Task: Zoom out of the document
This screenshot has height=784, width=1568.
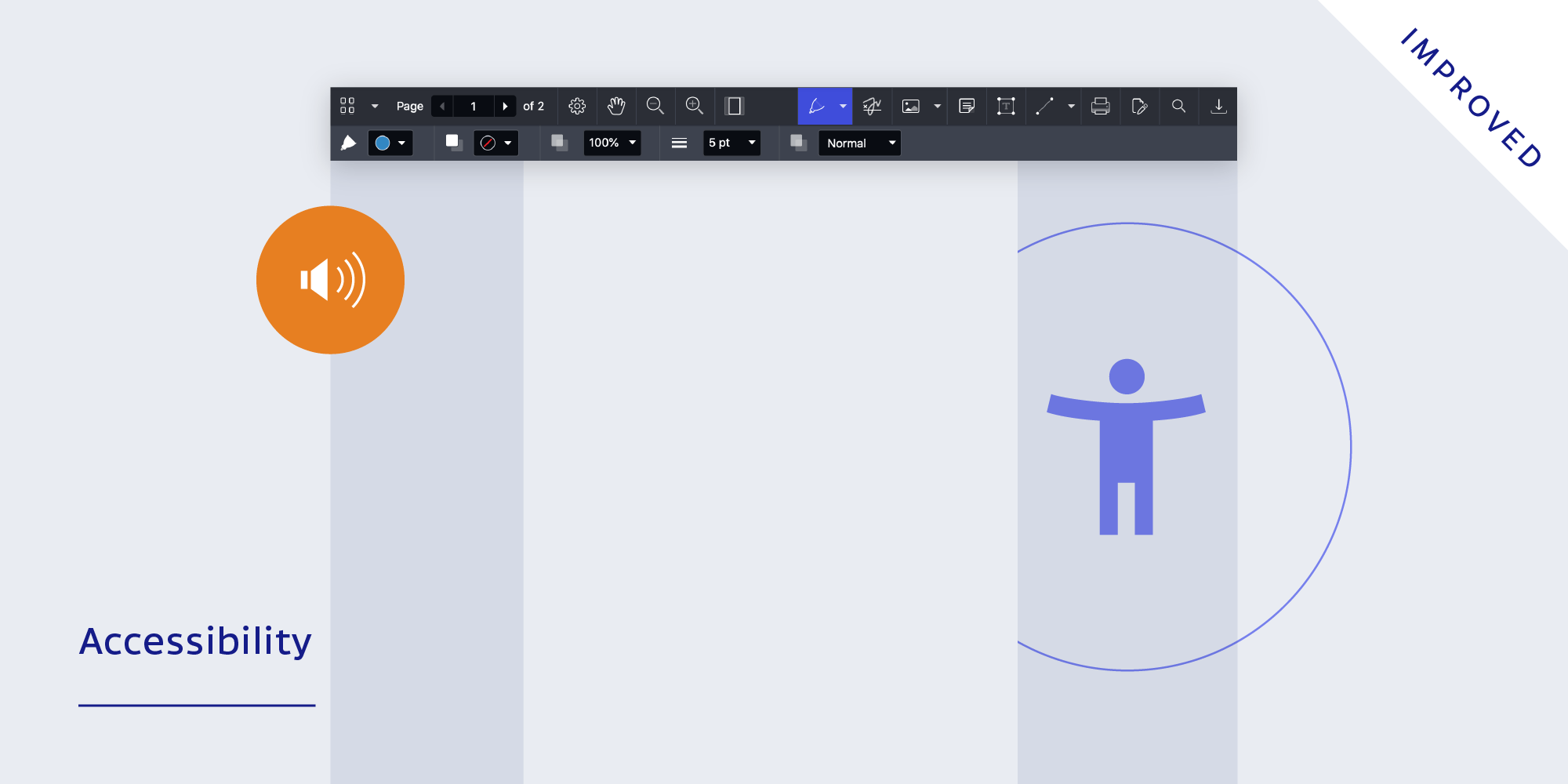Action: [x=655, y=106]
